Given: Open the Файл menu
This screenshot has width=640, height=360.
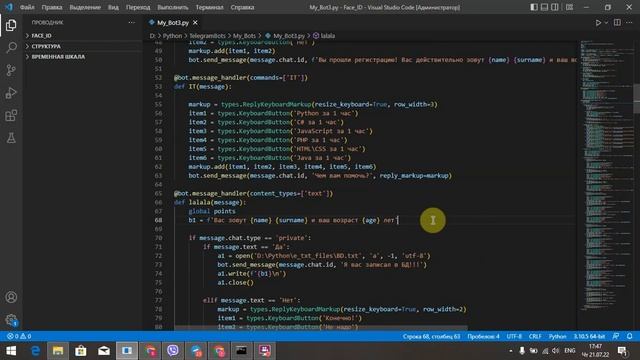Looking at the screenshot, I should (27, 7).
